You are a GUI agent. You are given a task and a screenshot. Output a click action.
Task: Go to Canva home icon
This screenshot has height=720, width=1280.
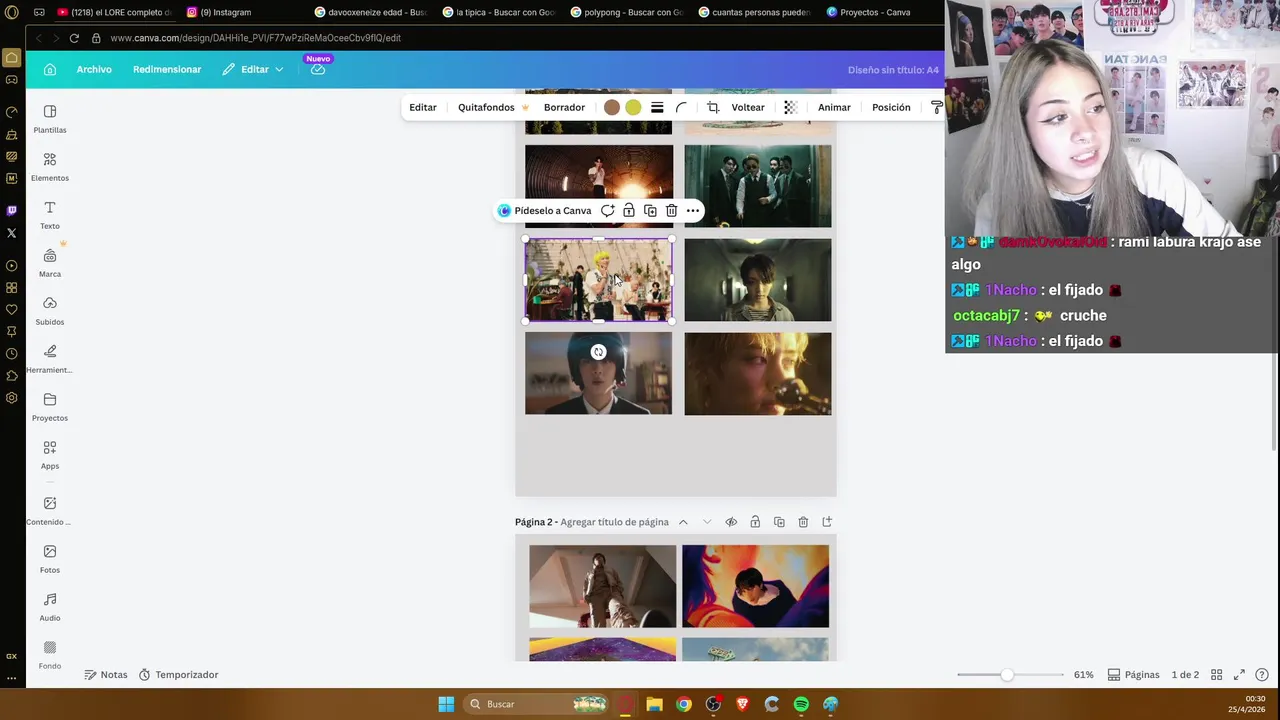[50, 69]
